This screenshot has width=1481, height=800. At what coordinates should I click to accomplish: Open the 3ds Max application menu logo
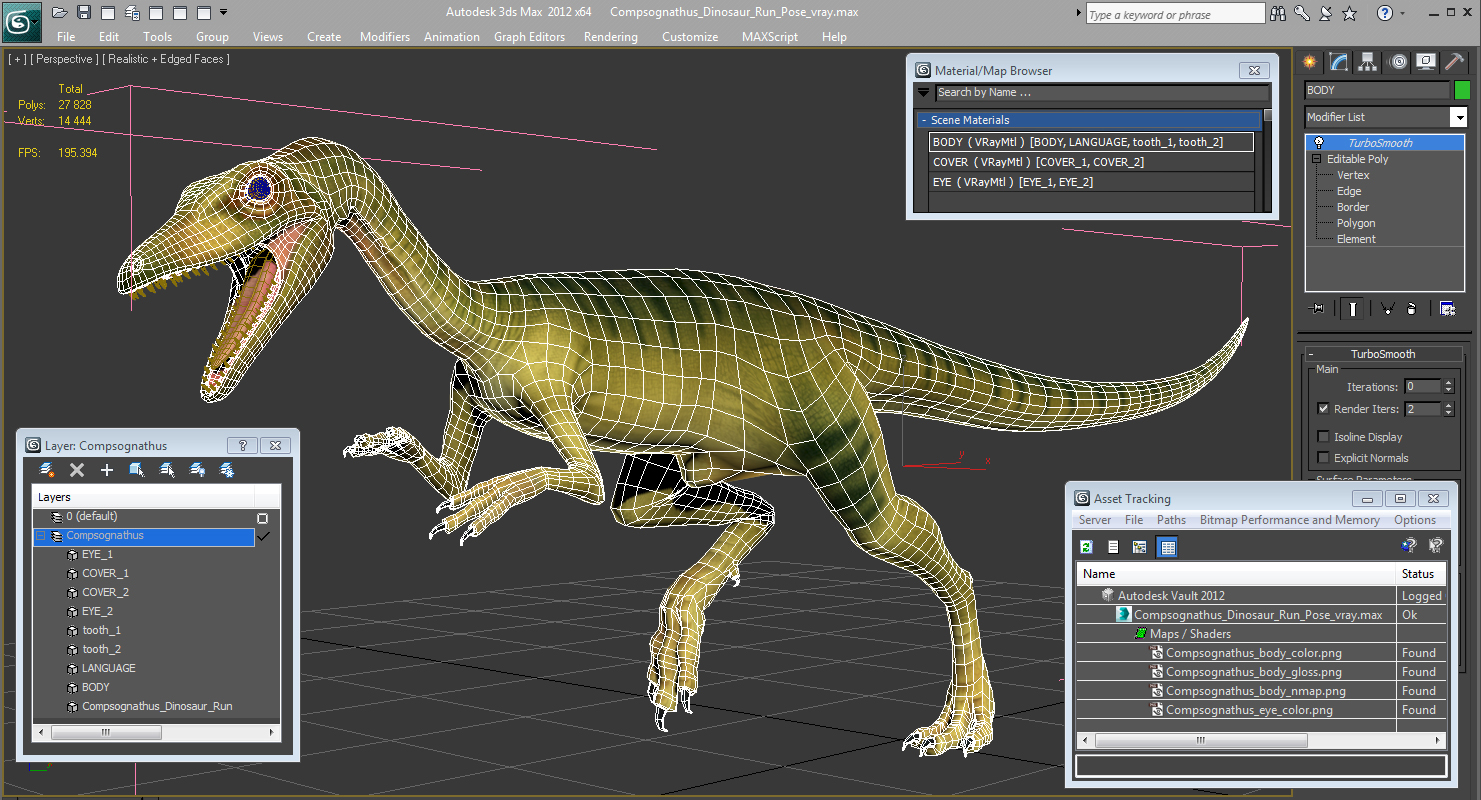pos(20,20)
